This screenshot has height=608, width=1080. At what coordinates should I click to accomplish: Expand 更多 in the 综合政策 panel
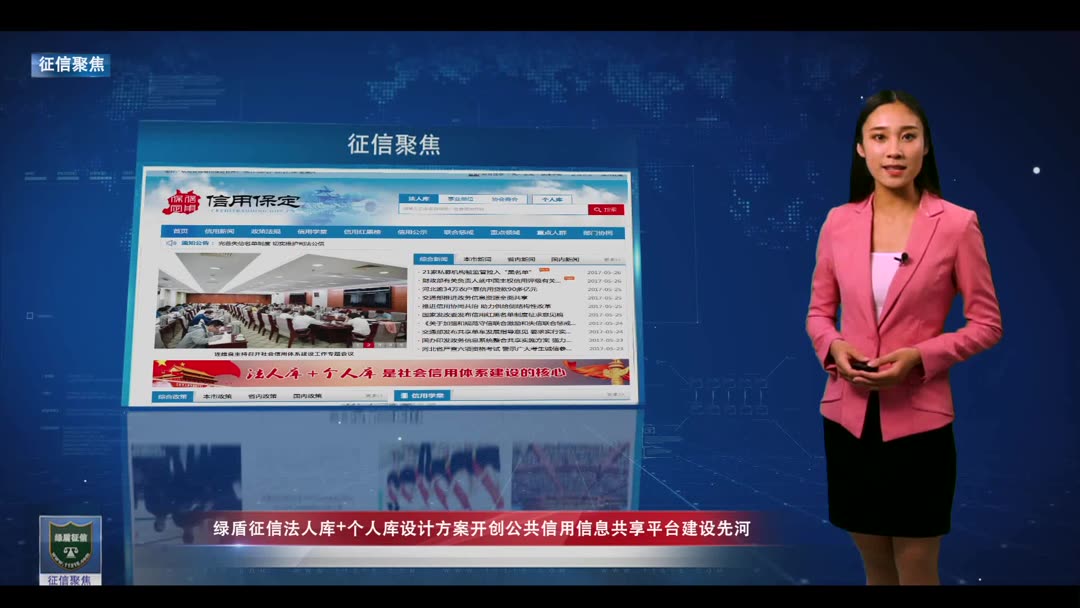pyautogui.click(x=374, y=394)
